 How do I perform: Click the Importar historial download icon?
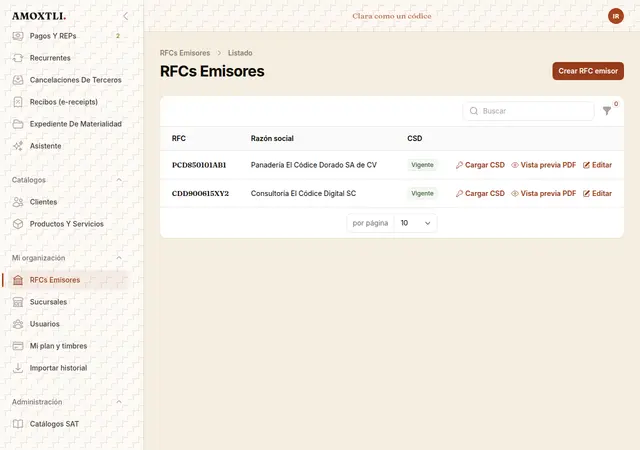[18, 368]
